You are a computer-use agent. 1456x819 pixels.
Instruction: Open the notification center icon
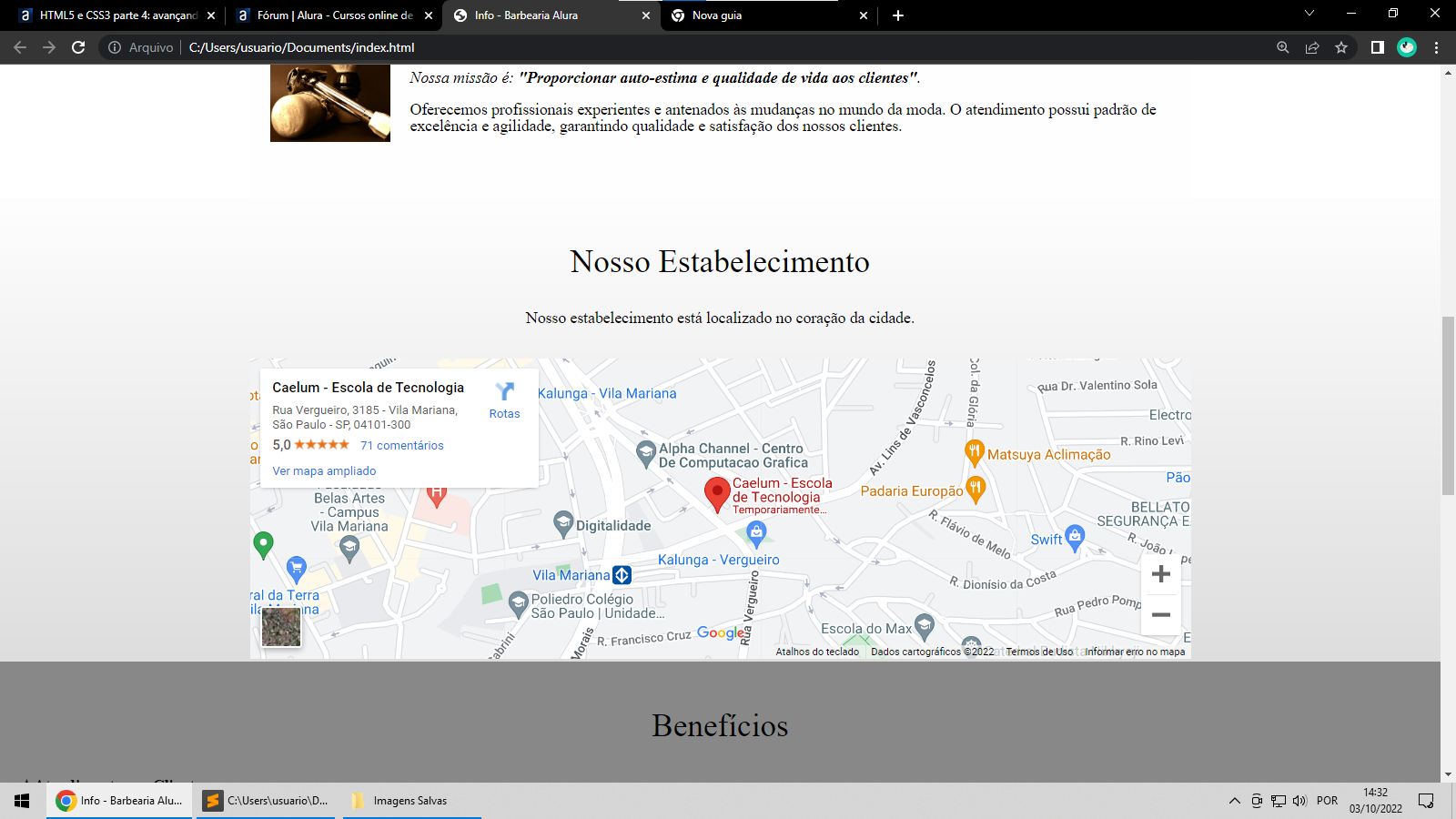[1427, 801]
